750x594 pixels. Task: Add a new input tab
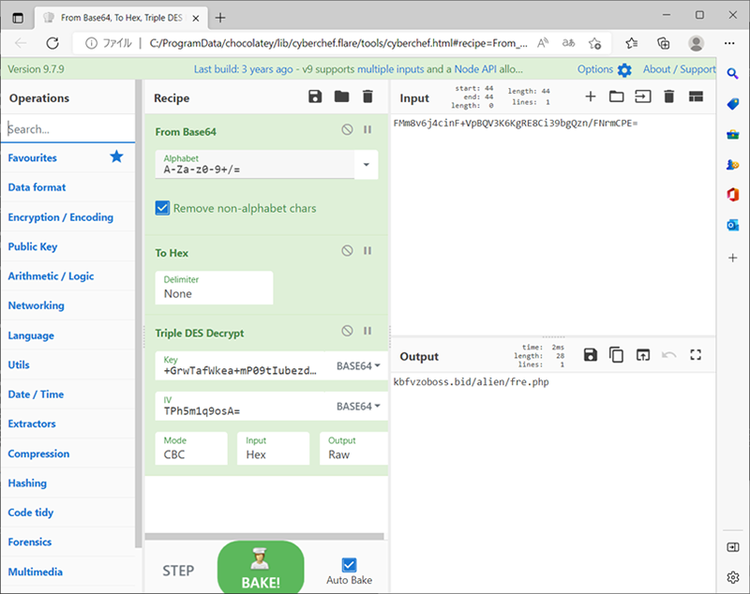(x=590, y=97)
